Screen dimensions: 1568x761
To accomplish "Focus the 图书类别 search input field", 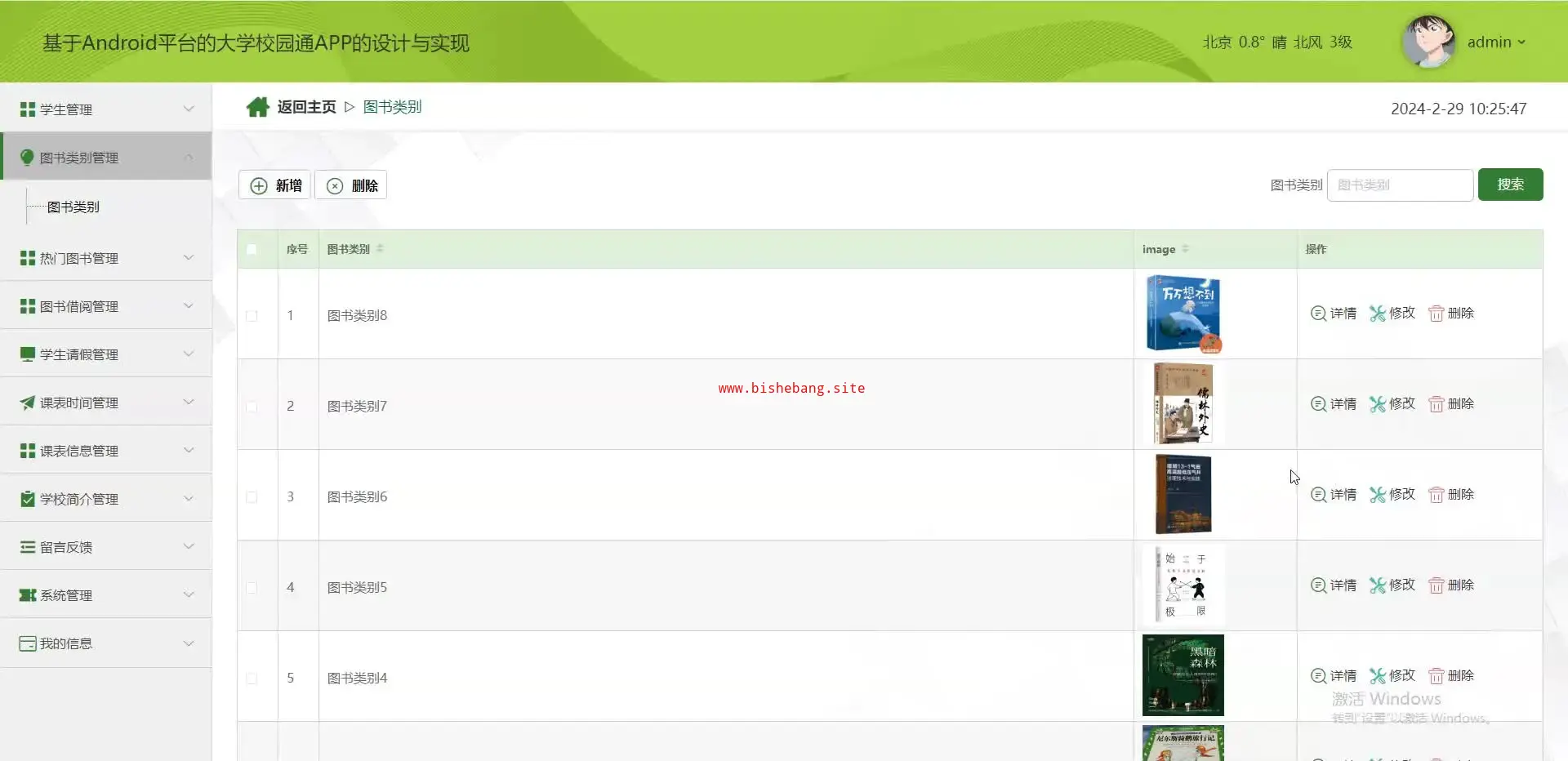I will (1401, 185).
